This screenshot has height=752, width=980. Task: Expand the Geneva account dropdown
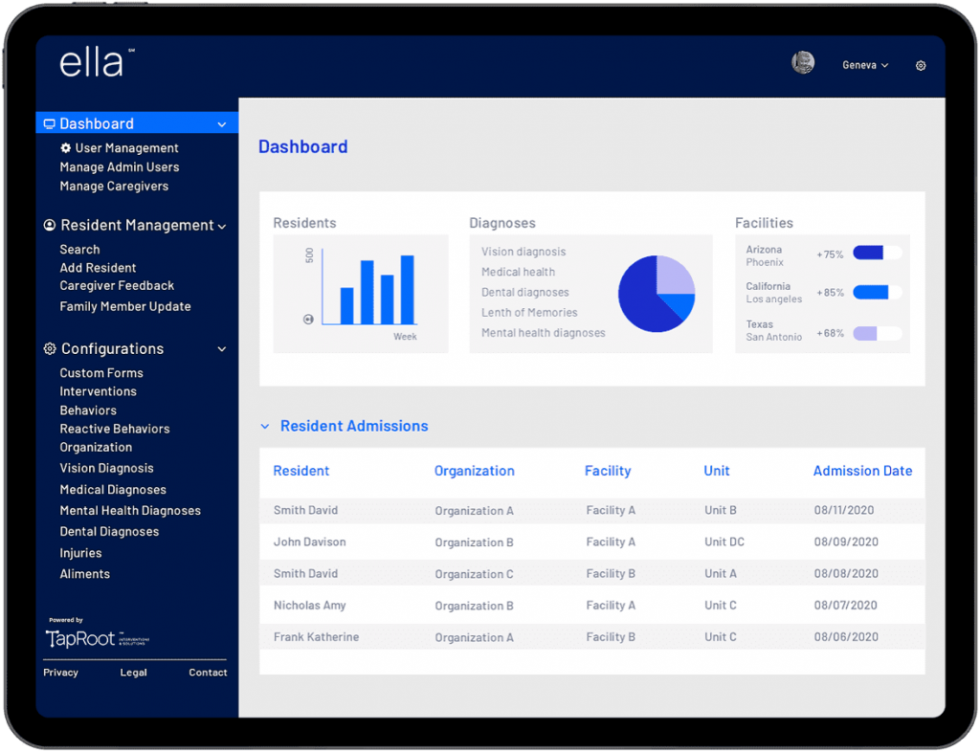click(x=863, y=65)
